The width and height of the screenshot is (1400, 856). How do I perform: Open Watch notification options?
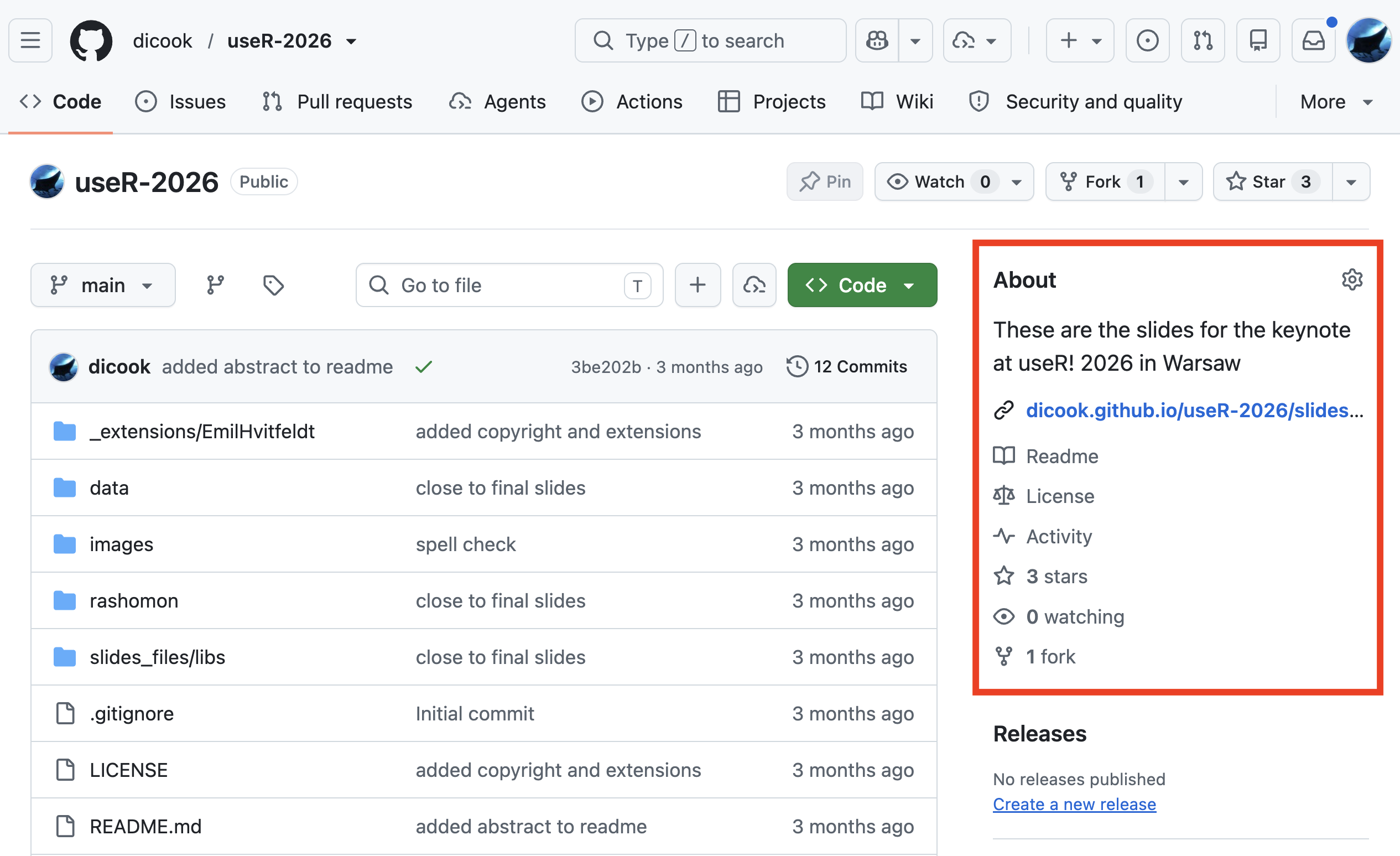pos(954,181)
